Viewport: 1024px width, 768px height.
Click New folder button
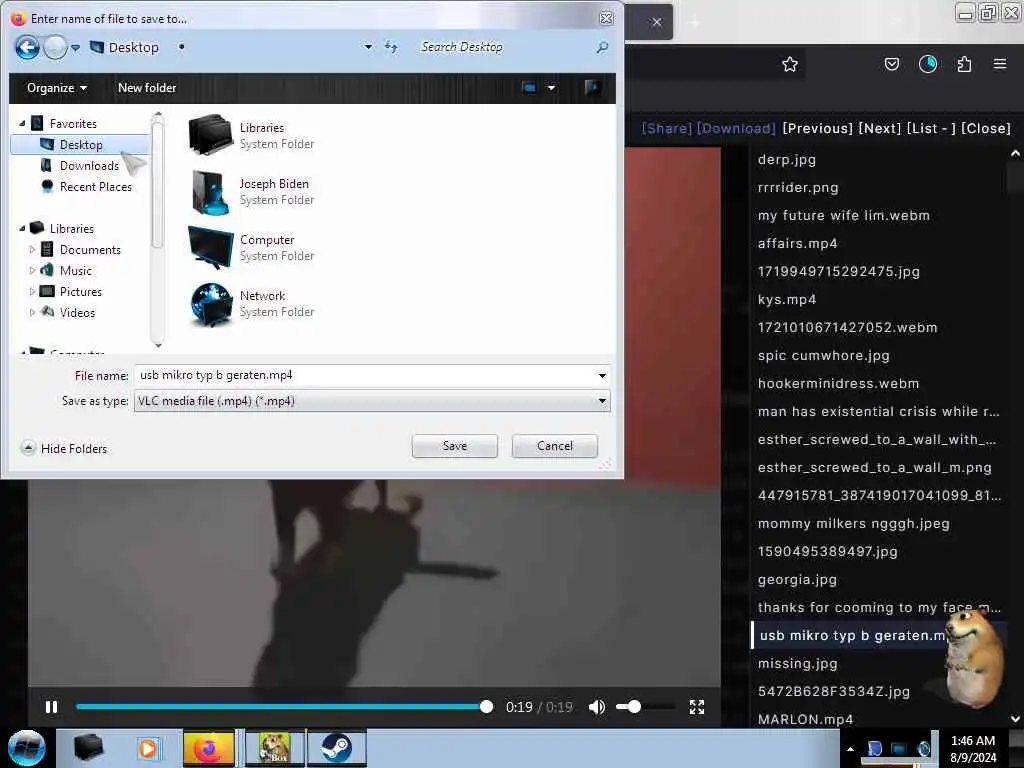[147, 88]
